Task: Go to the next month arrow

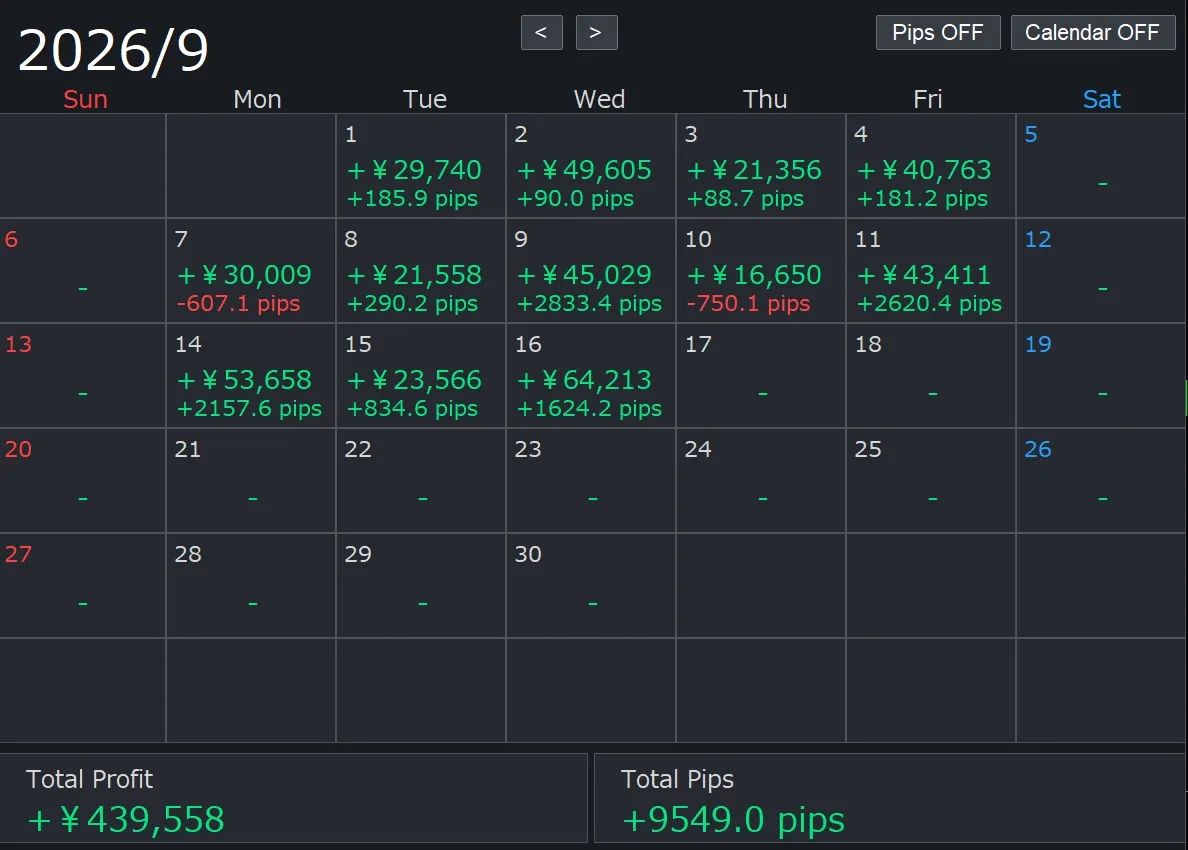Action: [x=596, y=33]
